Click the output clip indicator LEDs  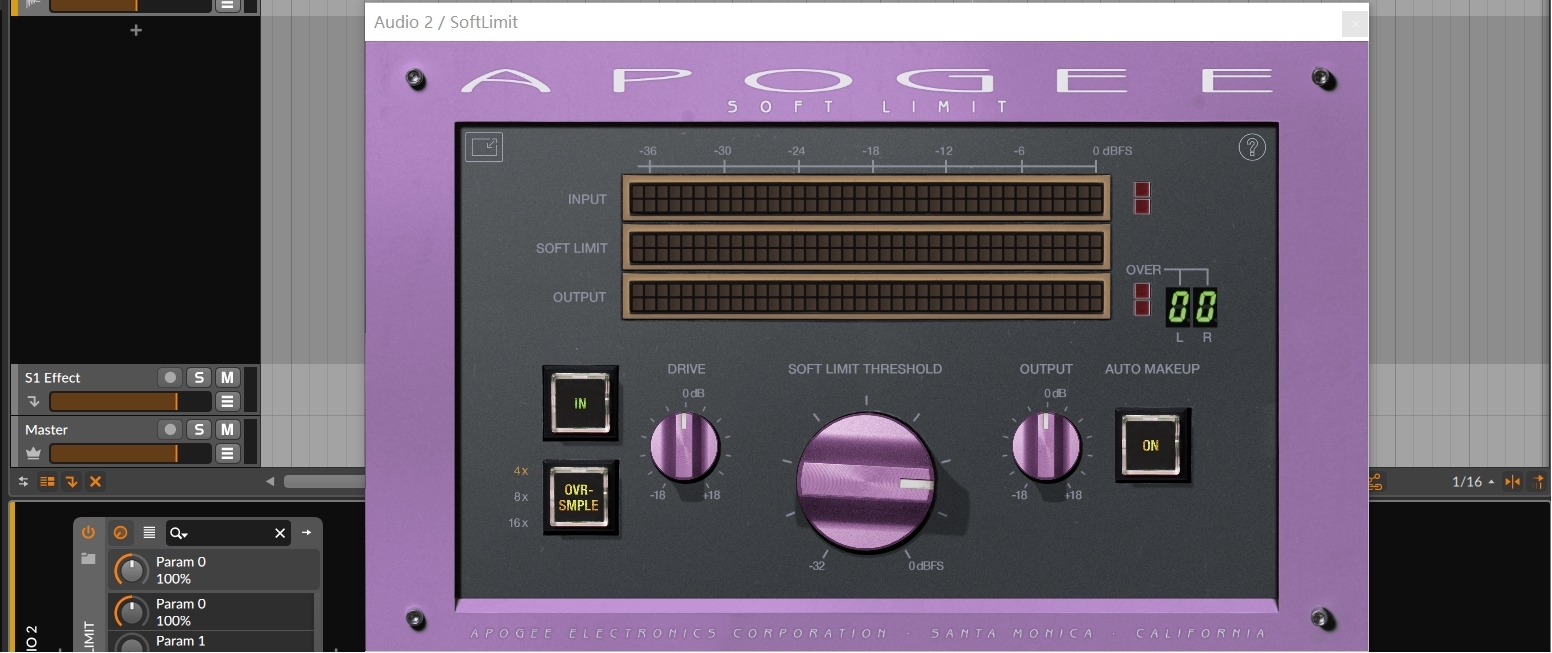(1142, 299)
